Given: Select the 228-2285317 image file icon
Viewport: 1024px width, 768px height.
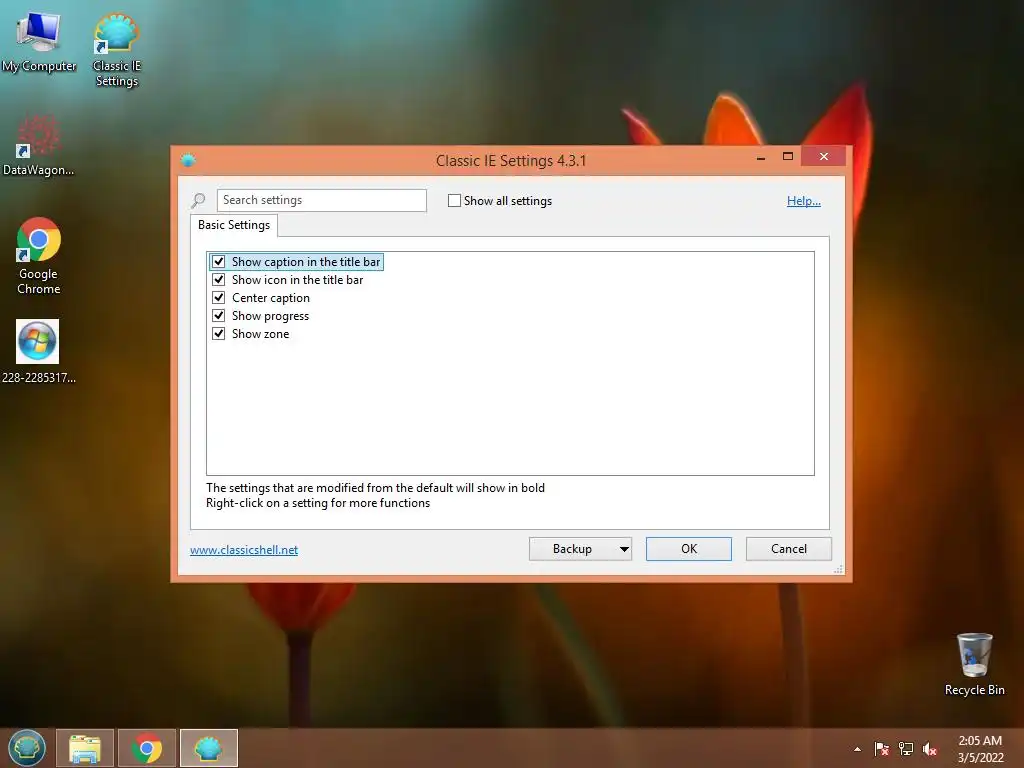Looking at the screenshot, I should pos(38,351).
